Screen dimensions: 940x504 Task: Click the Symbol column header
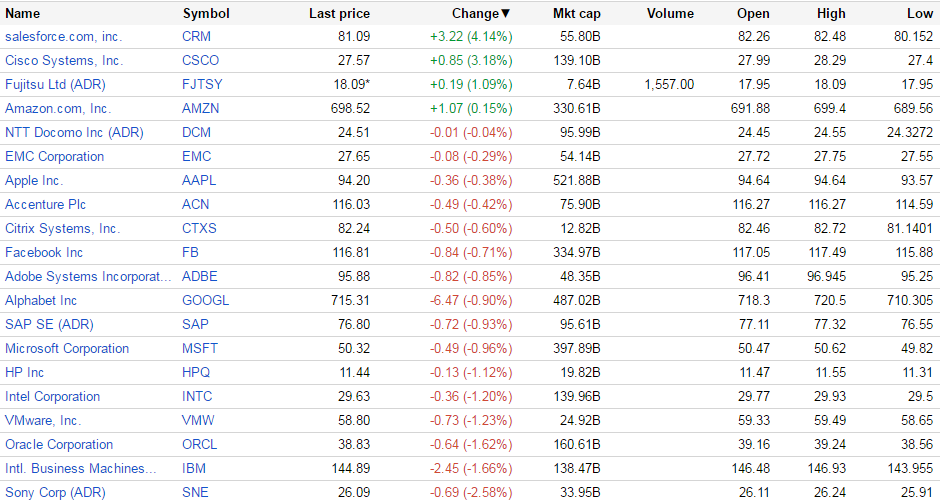click(x=206, y=14)
